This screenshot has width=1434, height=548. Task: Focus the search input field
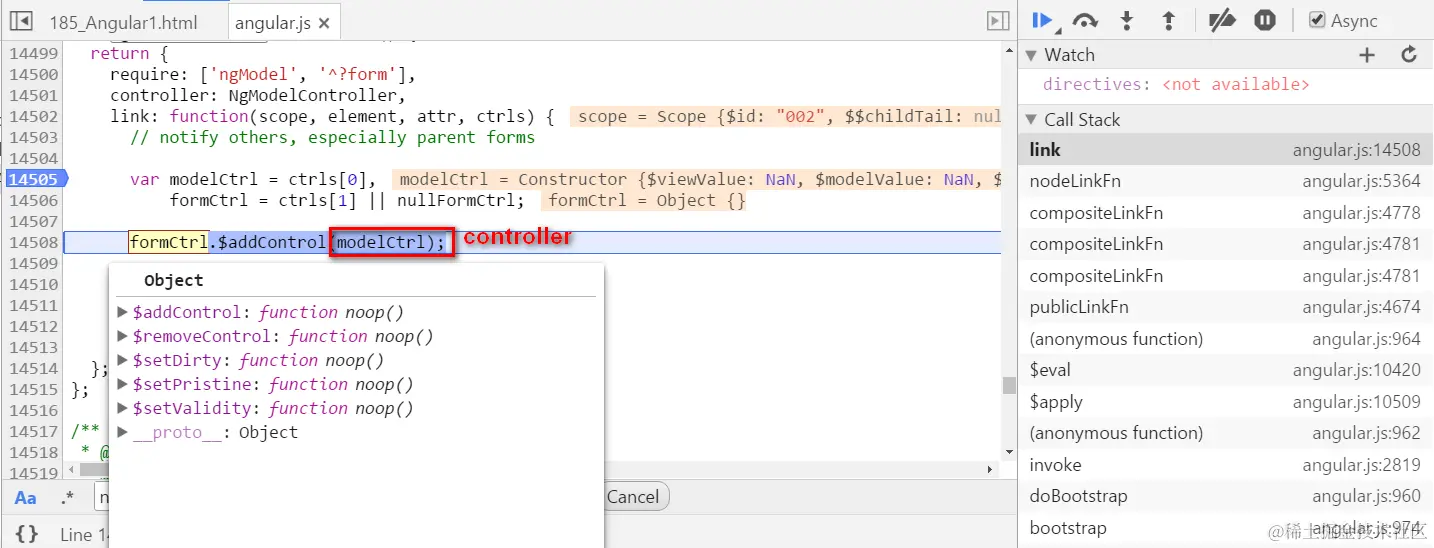tap(102, 497)
